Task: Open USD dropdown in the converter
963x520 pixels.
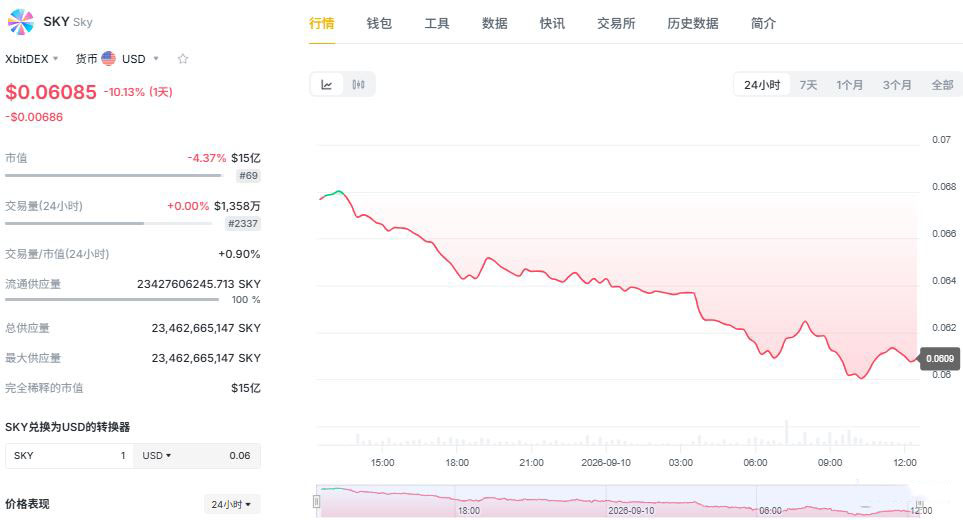Action: [157, 456]
